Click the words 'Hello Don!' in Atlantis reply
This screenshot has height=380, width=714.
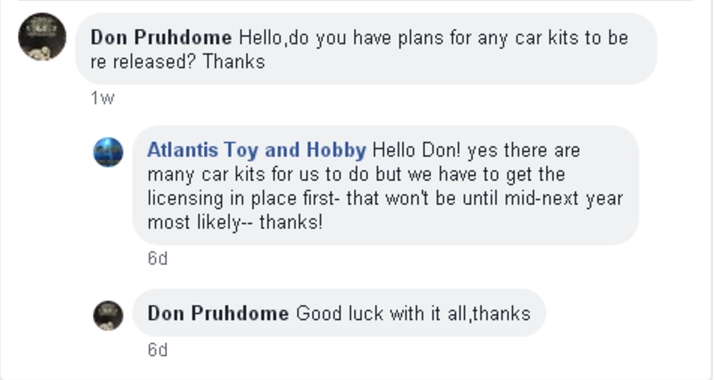tap(417, 150)
